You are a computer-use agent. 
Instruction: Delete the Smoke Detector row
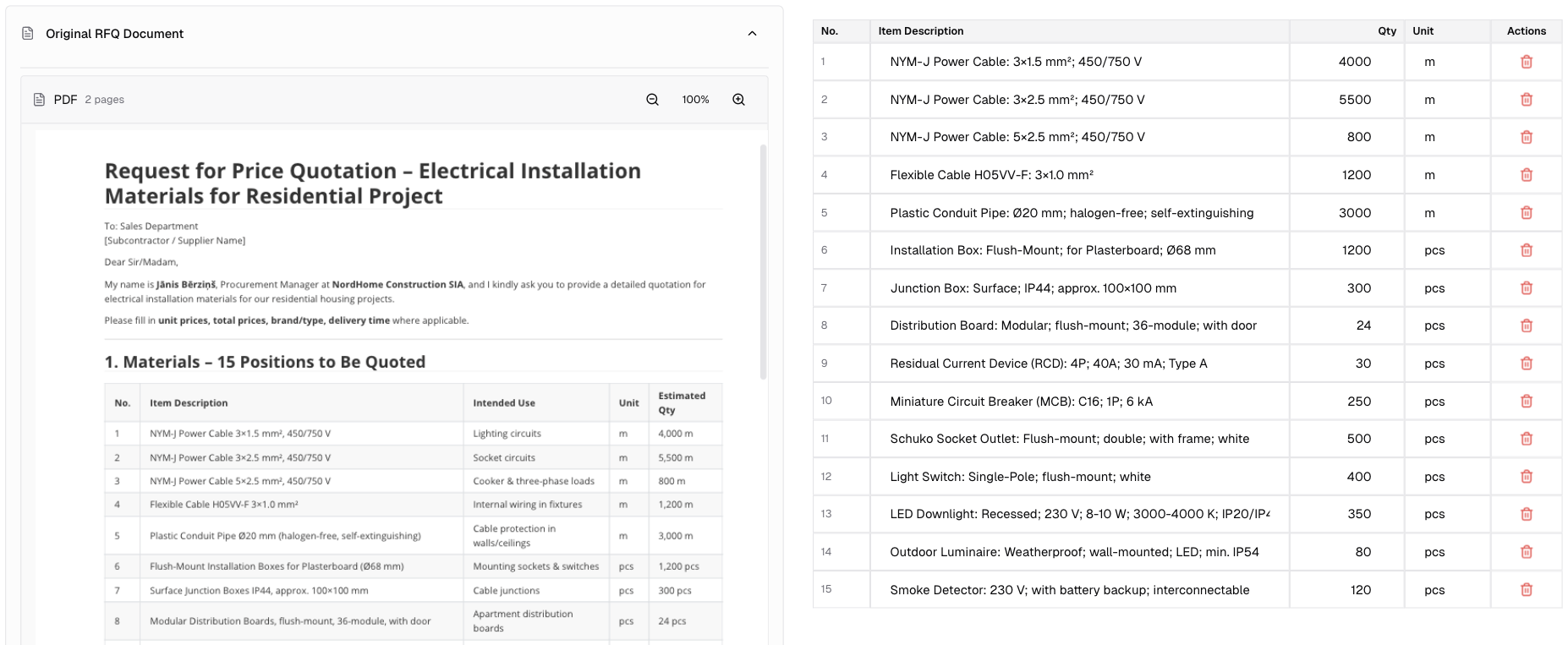click(1526, 590)
